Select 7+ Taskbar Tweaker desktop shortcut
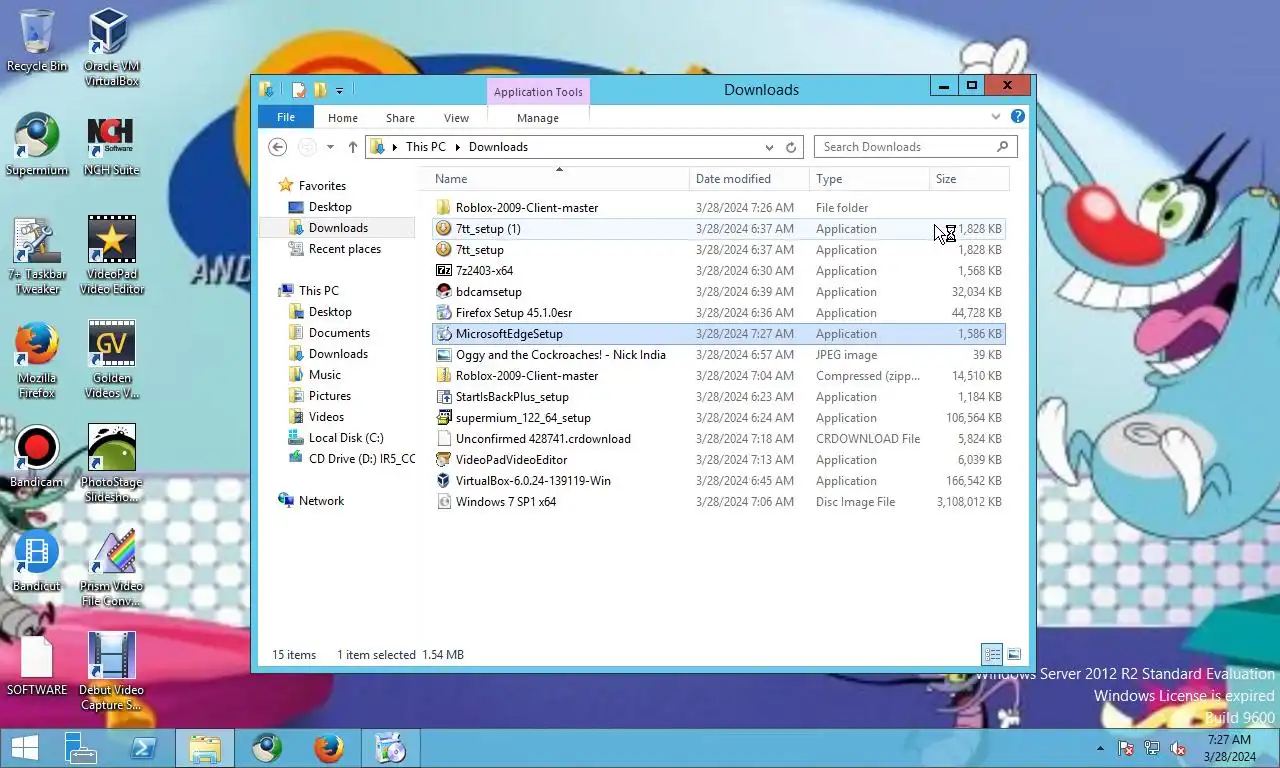This screenshot has height=768, width=1280. click(37, 256)
